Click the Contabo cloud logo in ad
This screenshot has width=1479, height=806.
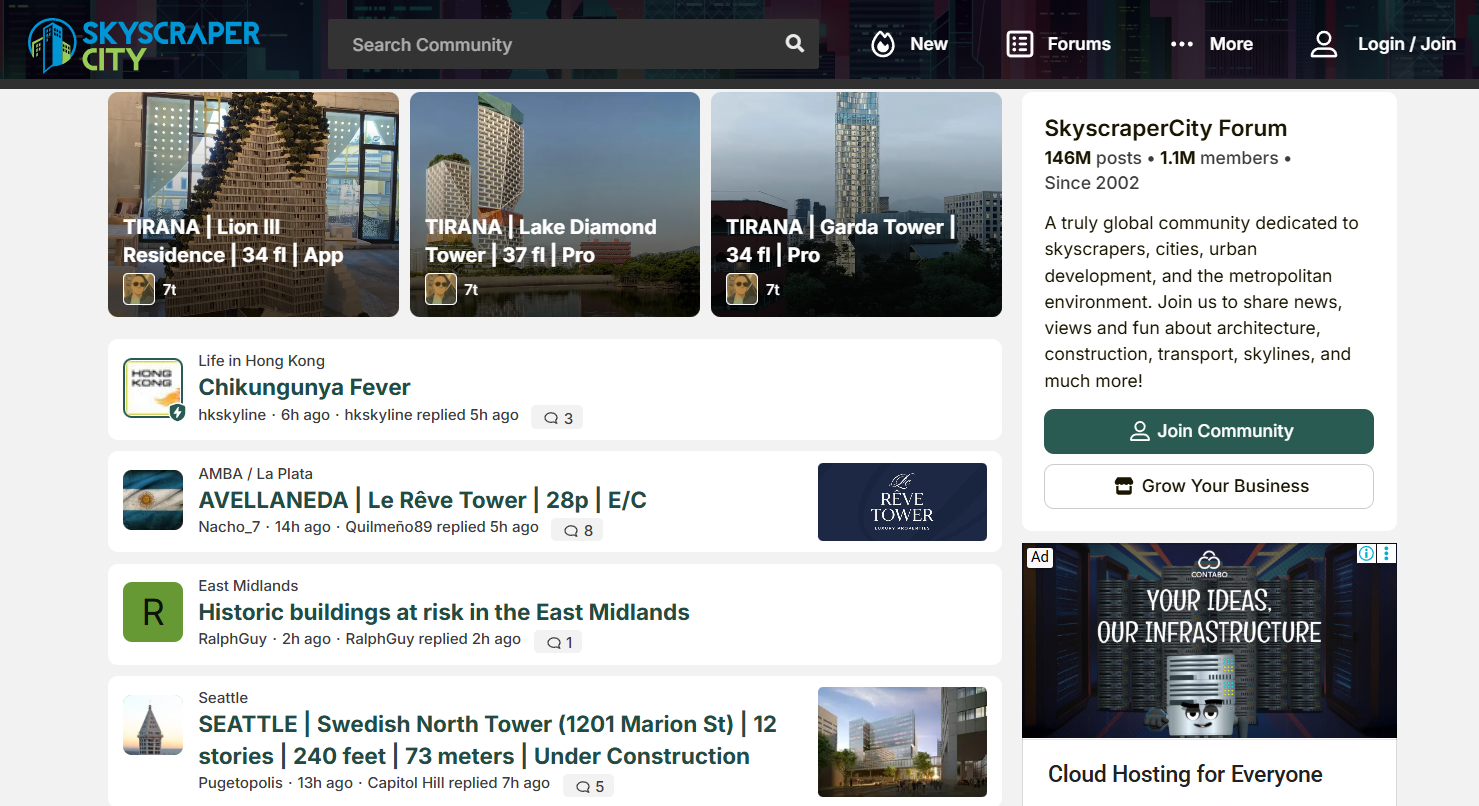(x=1209, y=564)
